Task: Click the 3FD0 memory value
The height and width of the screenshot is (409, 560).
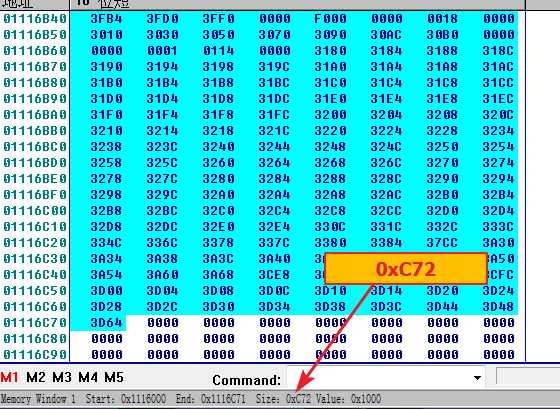Action: coord(162,19)
